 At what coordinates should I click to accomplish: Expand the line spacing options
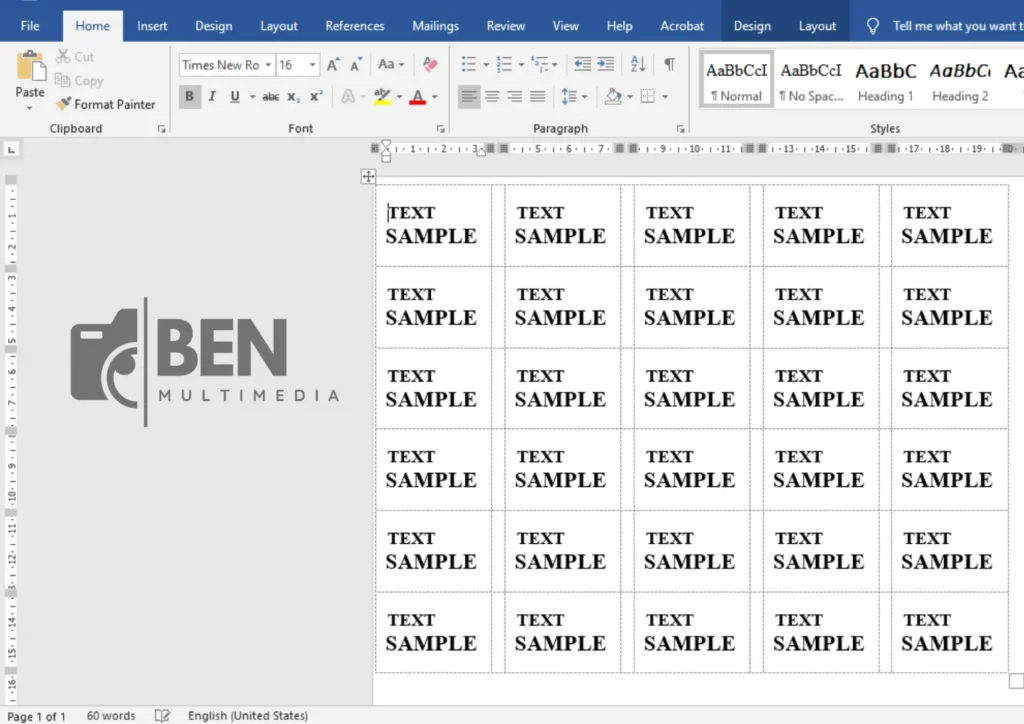(x=585, y=96)
